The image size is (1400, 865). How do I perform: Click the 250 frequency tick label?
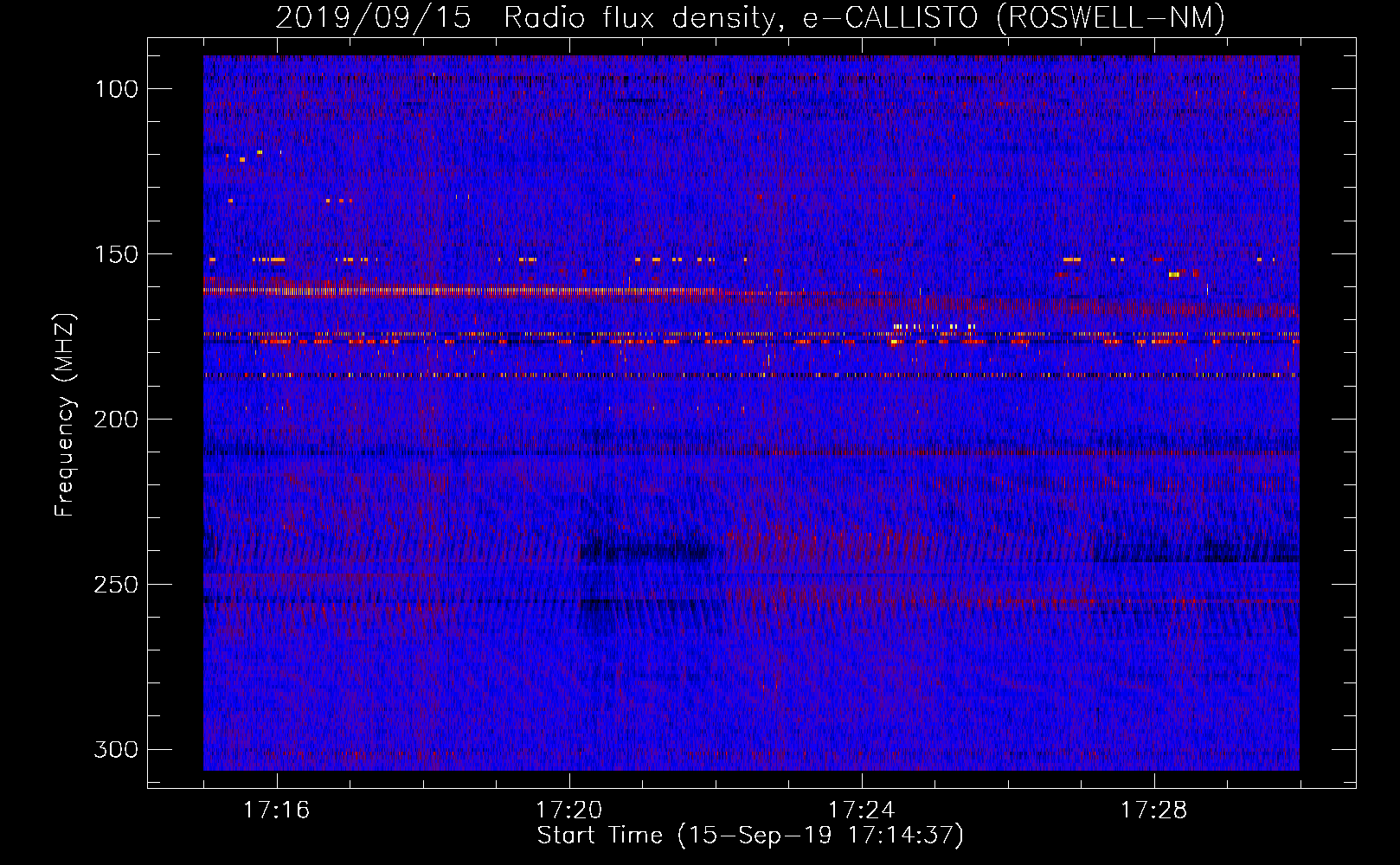pyautogui.click(x=116, y=585)
